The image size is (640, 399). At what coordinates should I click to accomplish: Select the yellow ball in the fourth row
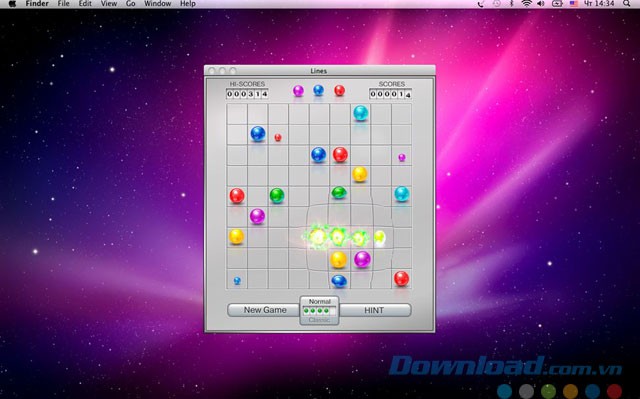coord(360,174)
